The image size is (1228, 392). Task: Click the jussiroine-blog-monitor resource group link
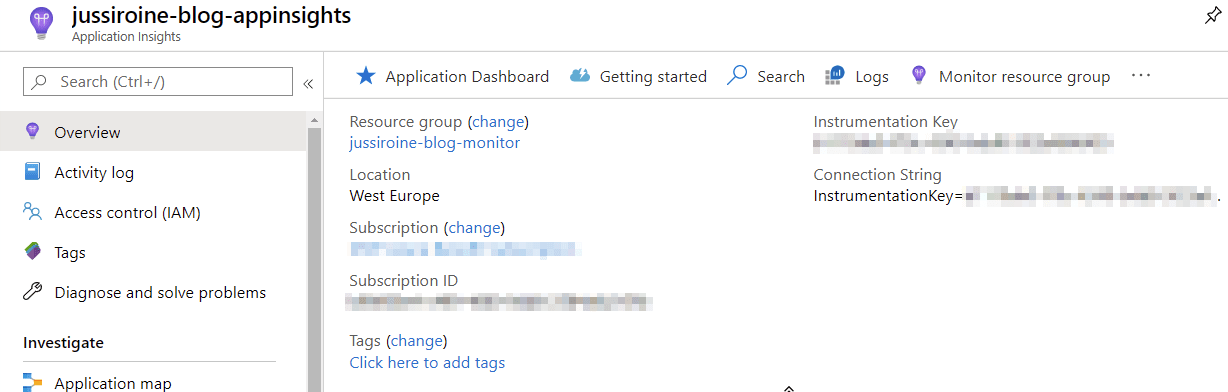[x=435, y=143]
